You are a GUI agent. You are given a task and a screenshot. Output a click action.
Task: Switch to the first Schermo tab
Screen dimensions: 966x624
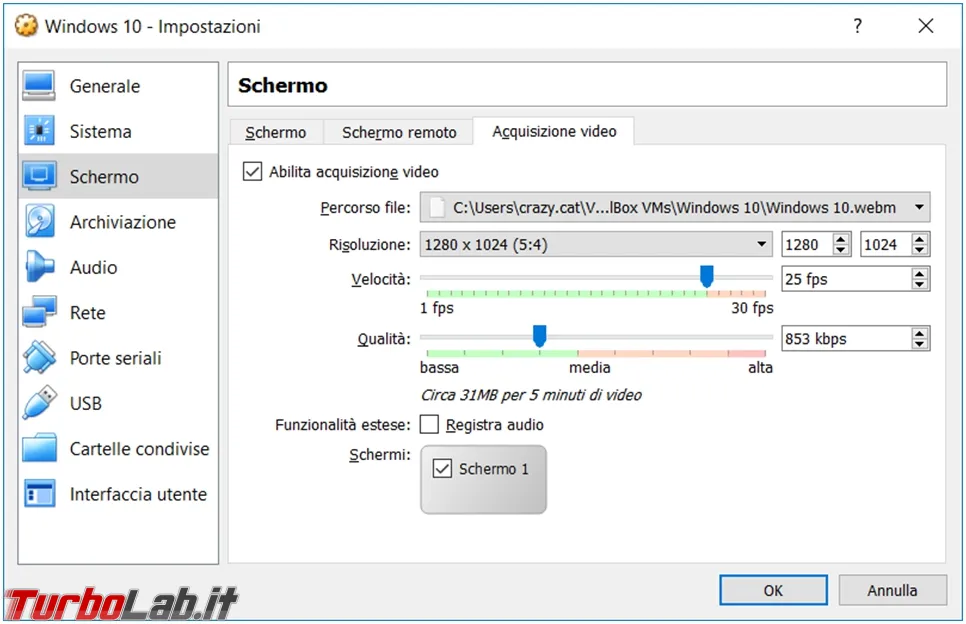pos(275,132)
